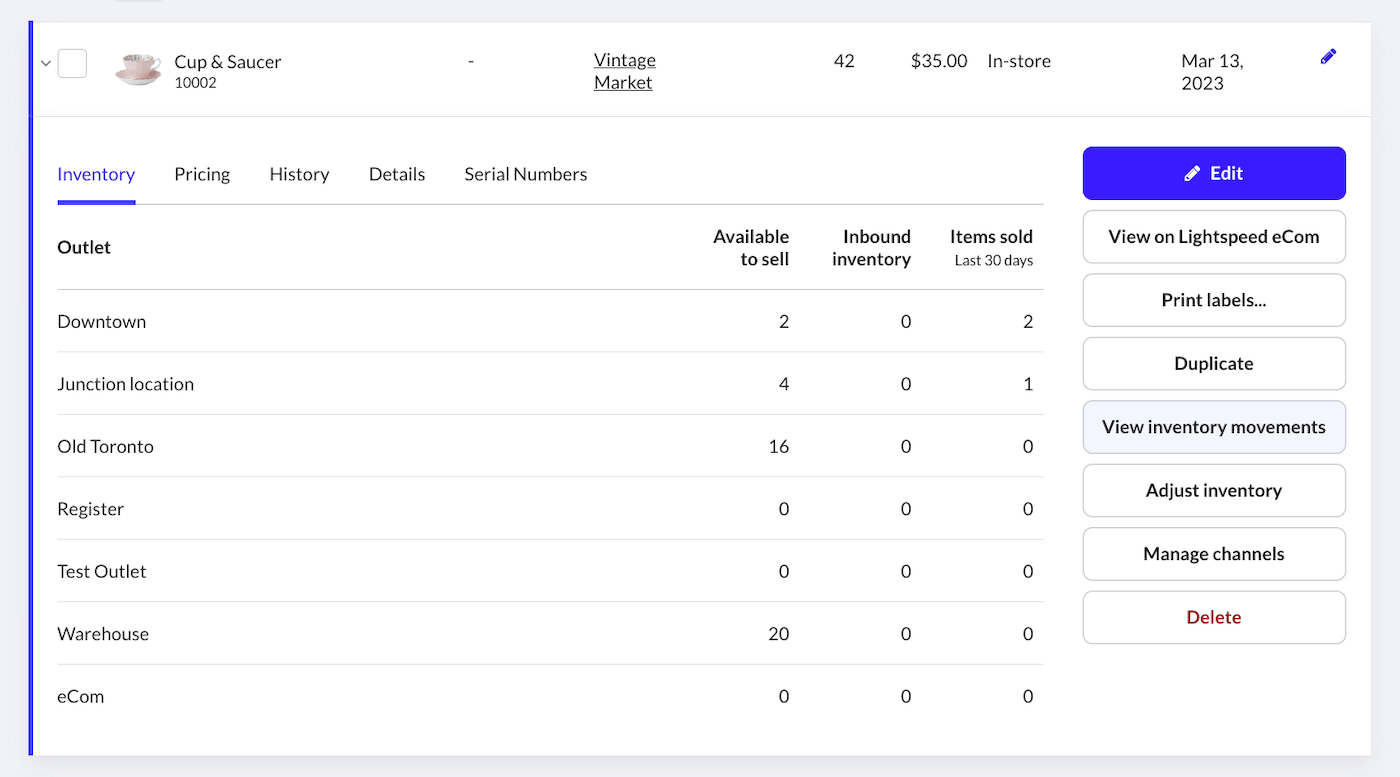Open the Cup & Saucer product thumbnail
The width and height of the screenshot is (1400, 777).
click(138, 68)
